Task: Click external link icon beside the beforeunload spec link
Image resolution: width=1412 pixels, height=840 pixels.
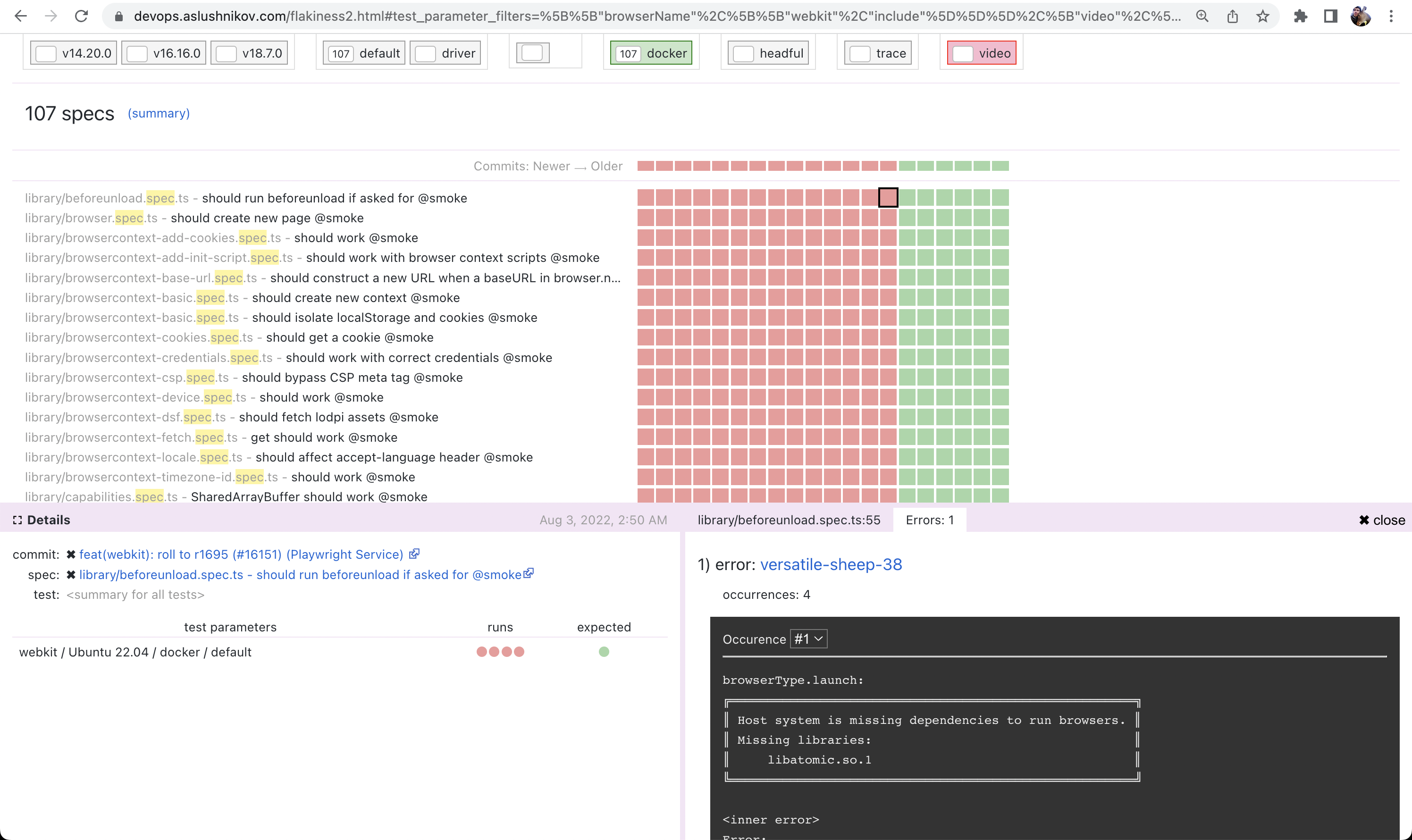Action: click(529, 574)
